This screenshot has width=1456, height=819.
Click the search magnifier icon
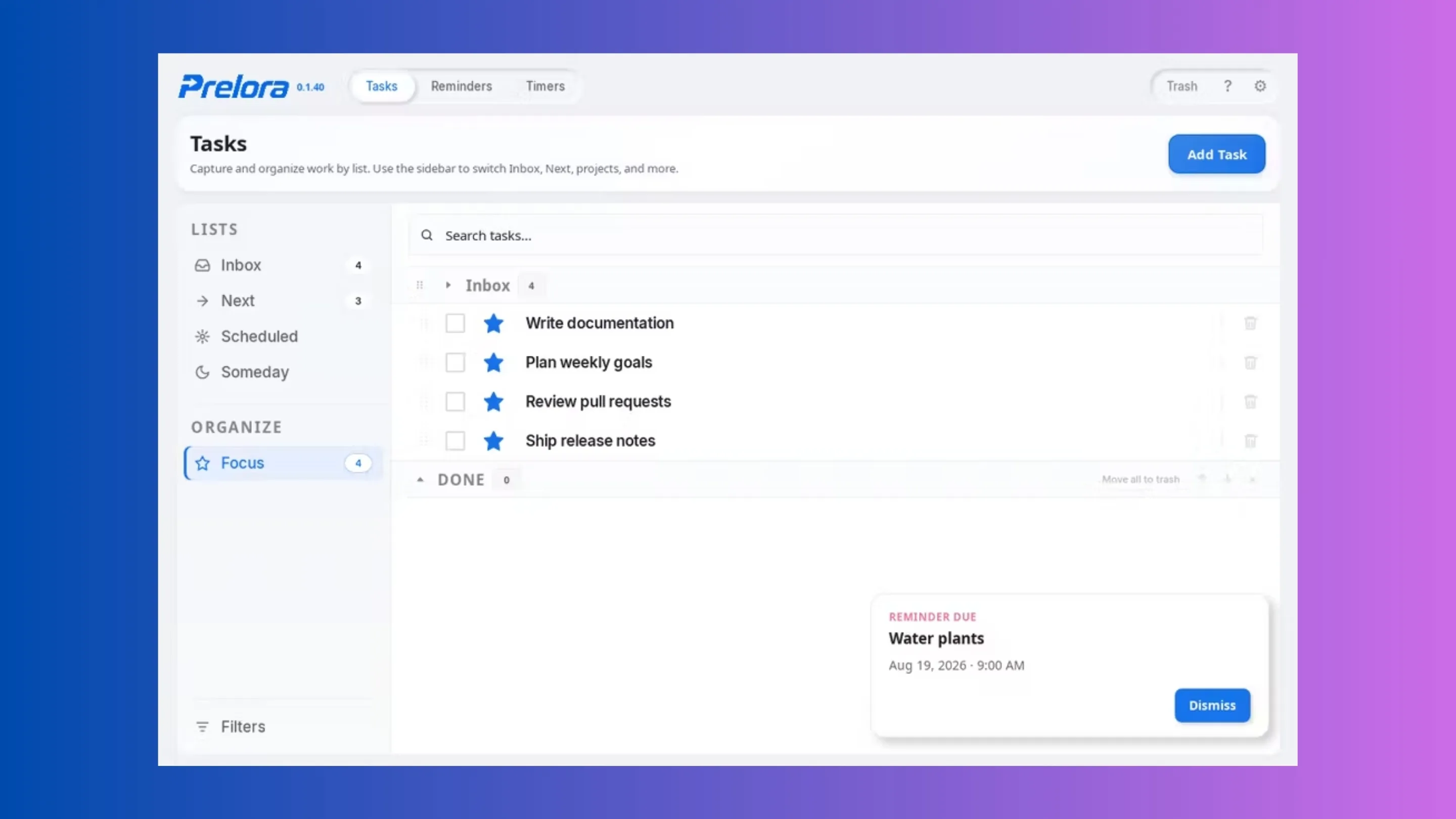point(427,235)
